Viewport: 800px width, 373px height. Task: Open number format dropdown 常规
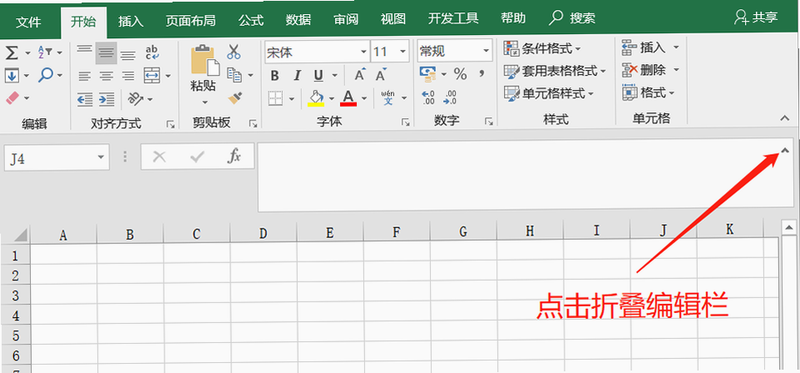486,51
